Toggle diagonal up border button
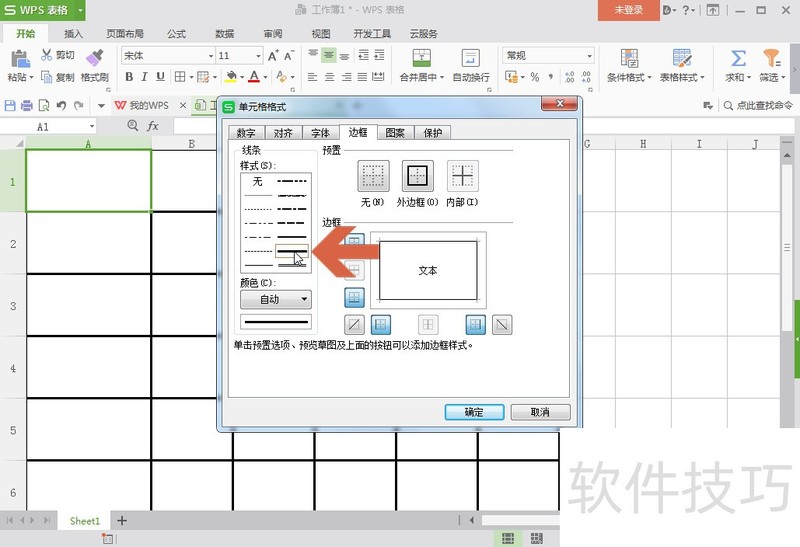This screenshot has width=800, height=547. [x=354, y=324]
